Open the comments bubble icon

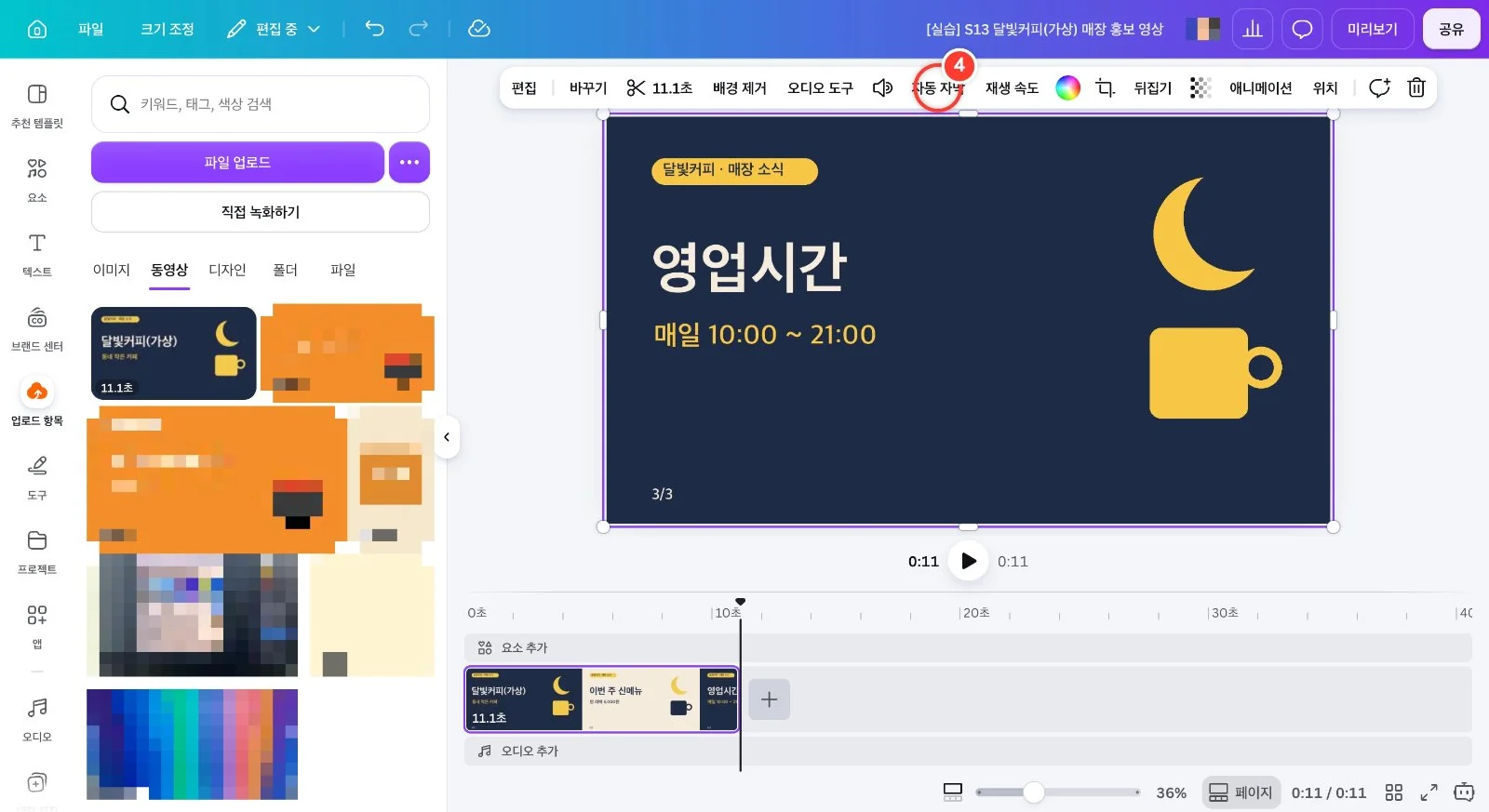pos(1302,29)
